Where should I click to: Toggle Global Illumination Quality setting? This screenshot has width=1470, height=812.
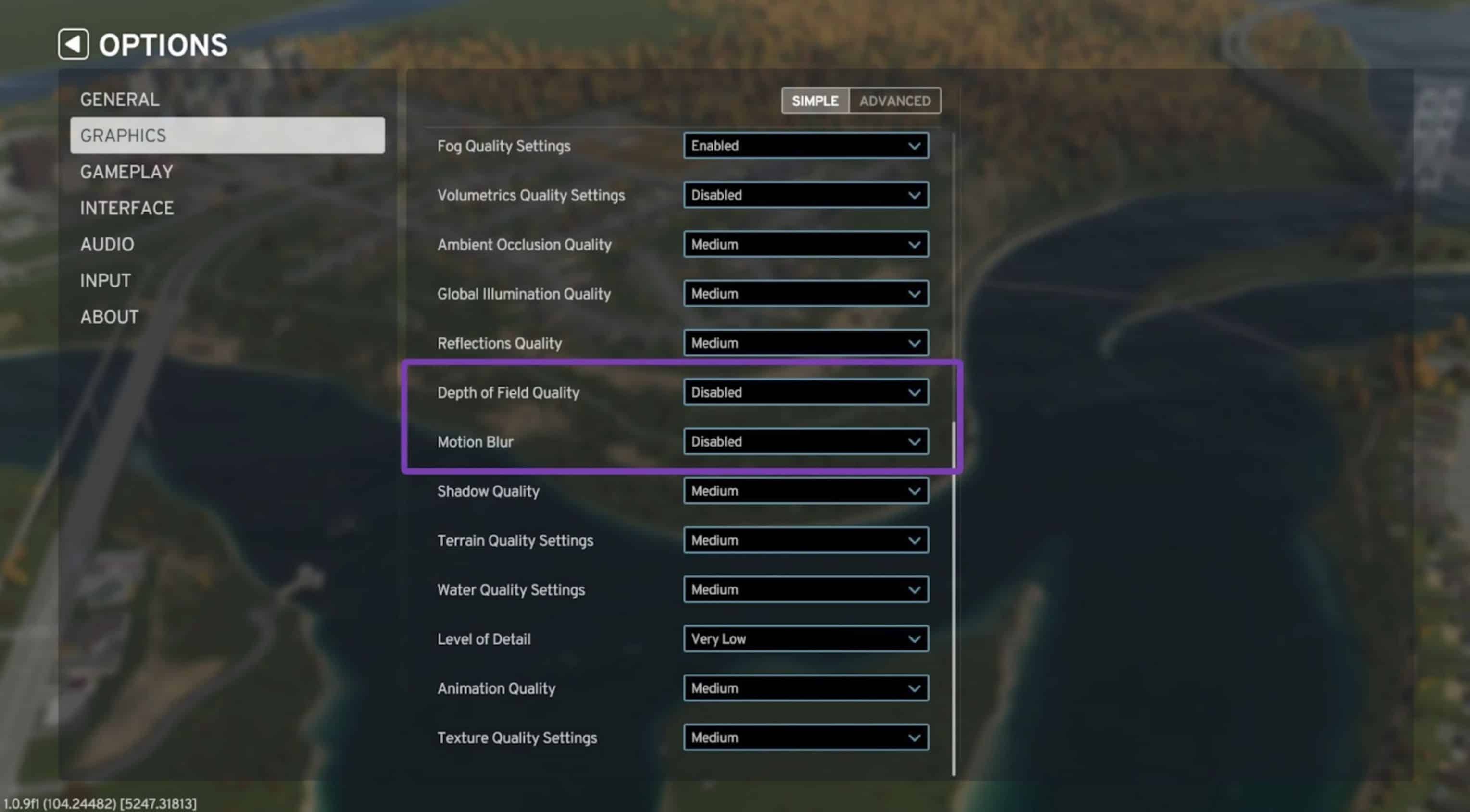point(805,293)
